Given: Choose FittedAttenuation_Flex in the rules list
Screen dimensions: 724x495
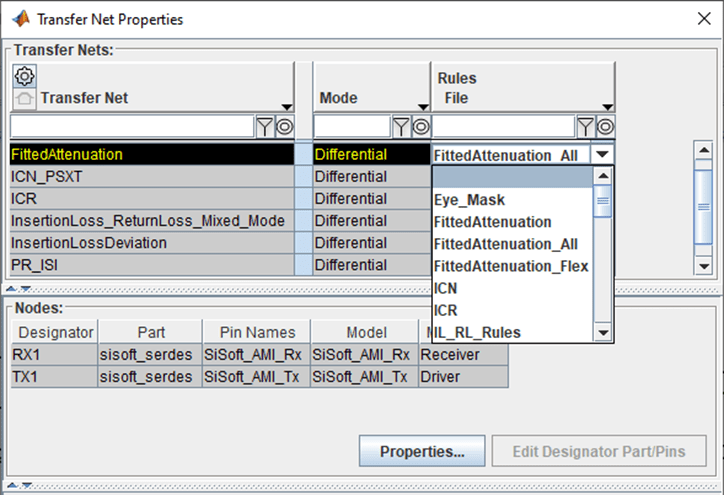Looking at the screenshot, I should point(511,266).
